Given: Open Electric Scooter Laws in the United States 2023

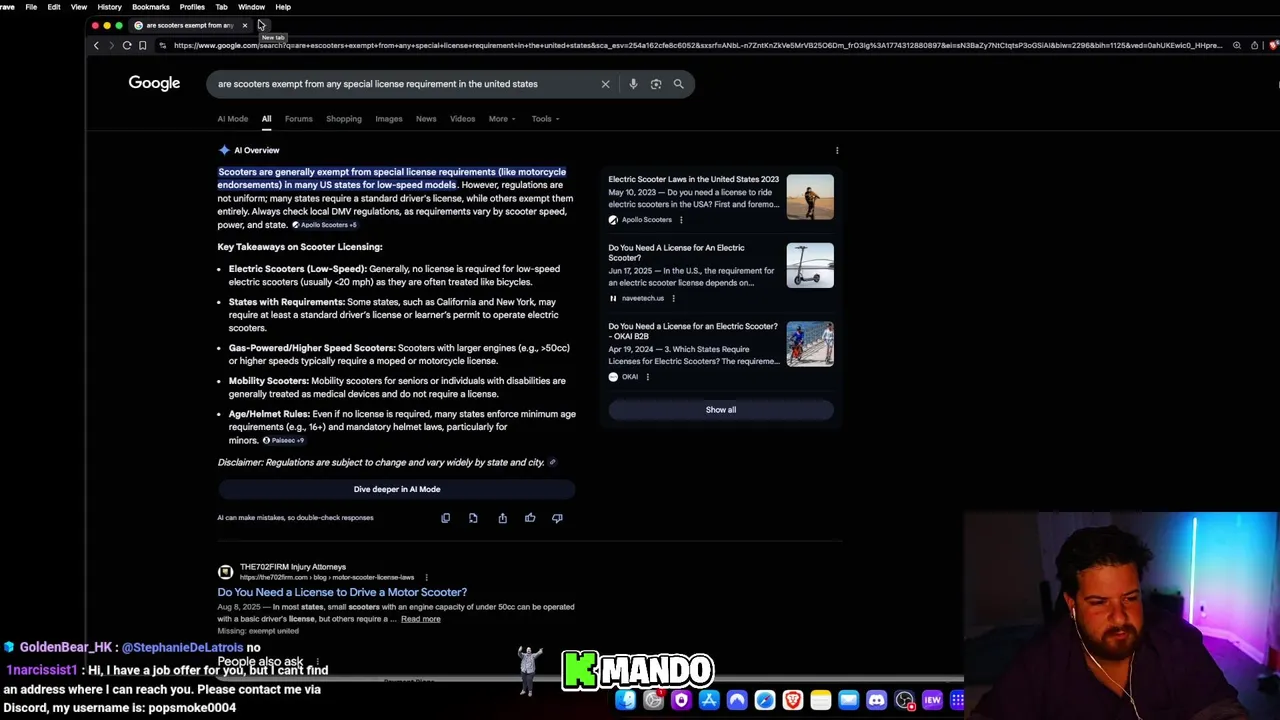Looking at the screenshot, I should coord(693,179).
